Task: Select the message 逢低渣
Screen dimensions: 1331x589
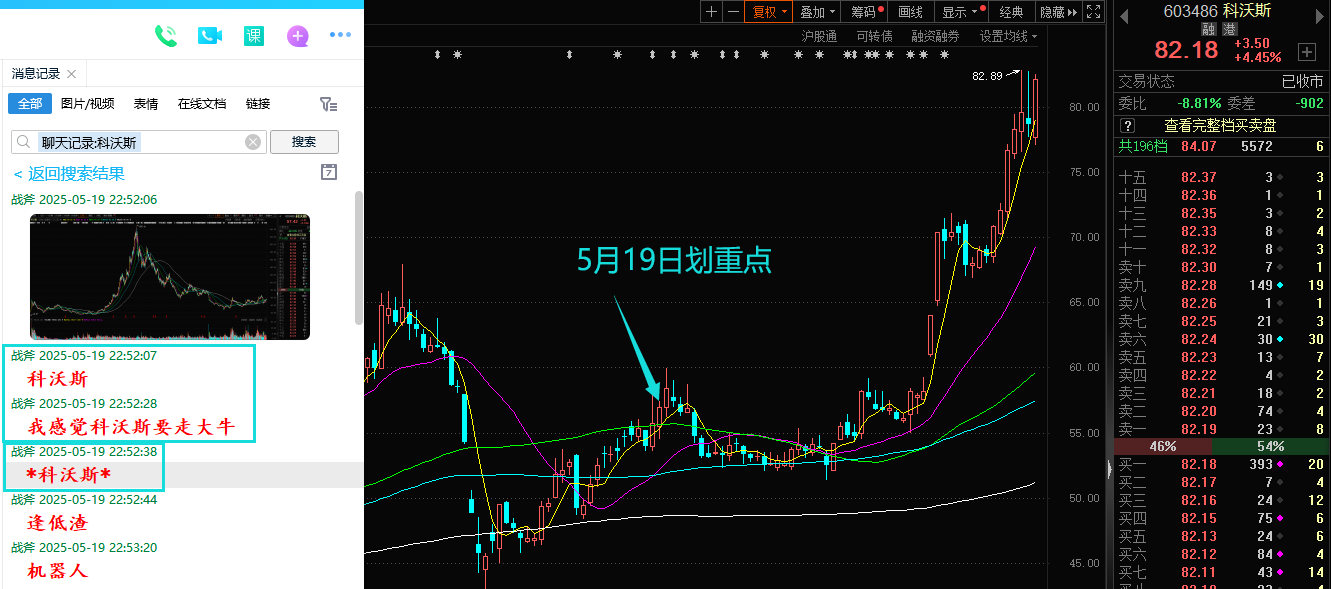Action: coord(58,523)
